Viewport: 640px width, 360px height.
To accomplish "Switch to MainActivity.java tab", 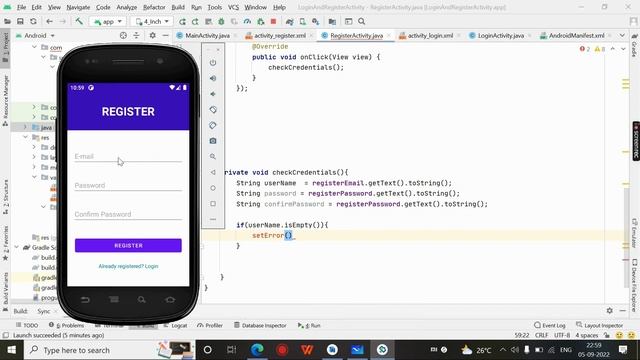I will (207, 36).
